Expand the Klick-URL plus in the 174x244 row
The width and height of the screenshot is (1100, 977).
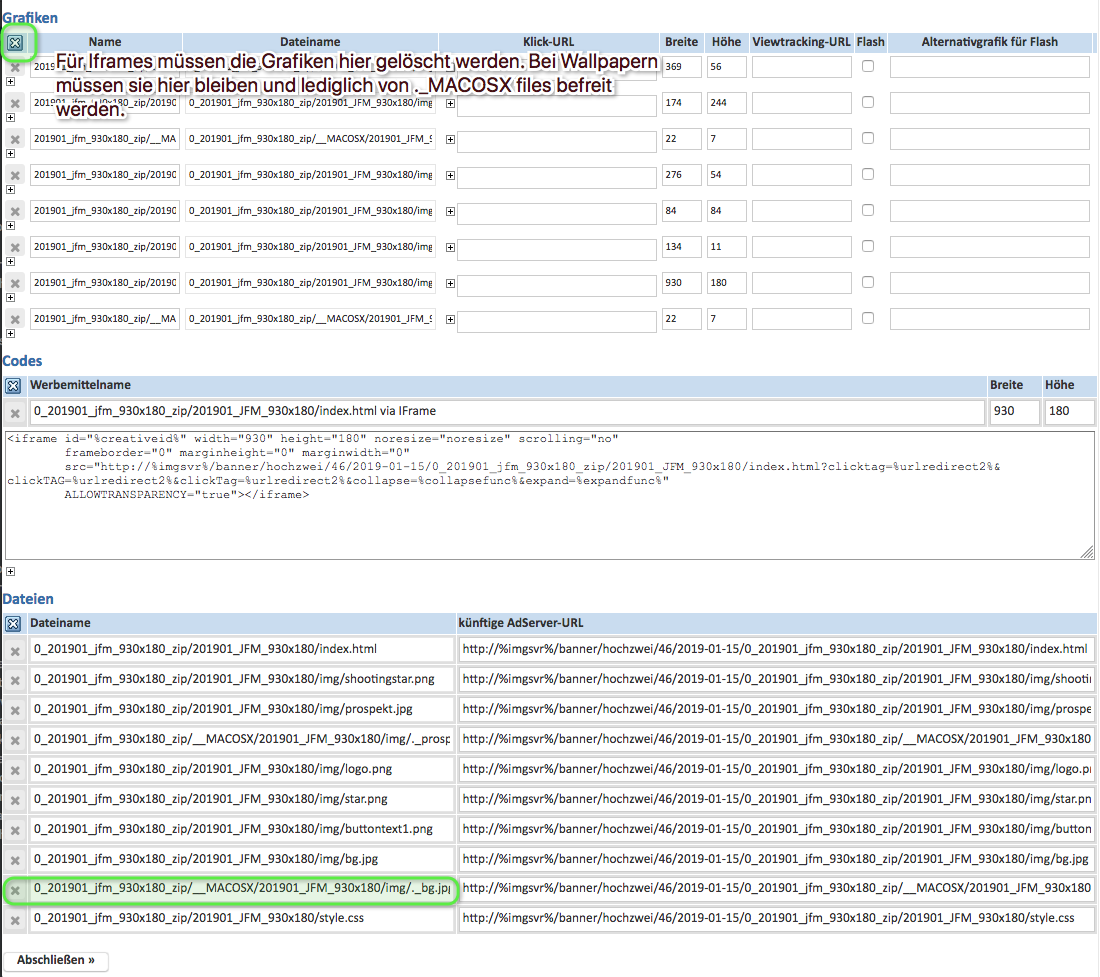point(450,103)
